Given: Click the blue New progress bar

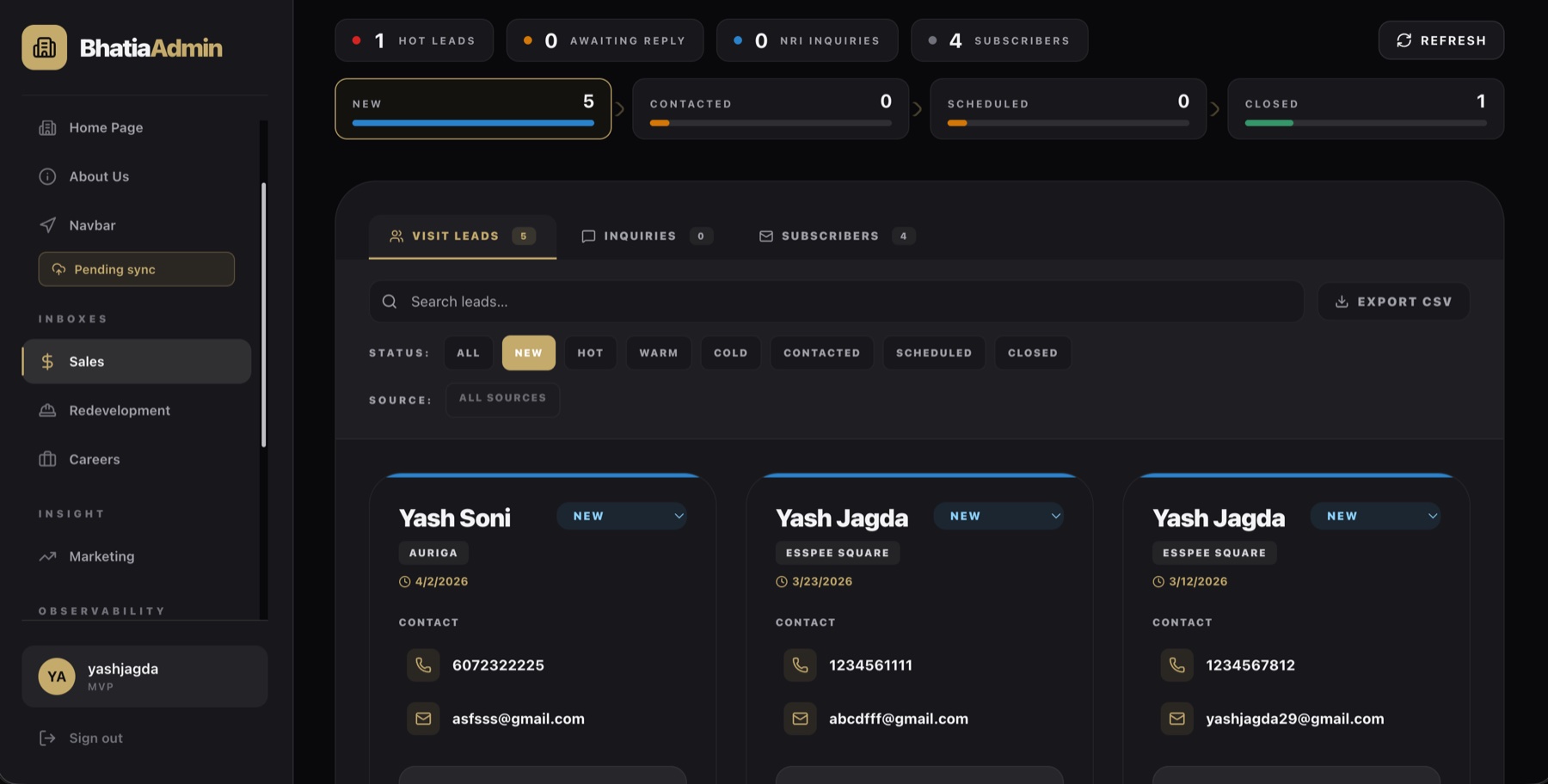Looking at the screenshot, I should pyautogui.click(x=473, y=123).
